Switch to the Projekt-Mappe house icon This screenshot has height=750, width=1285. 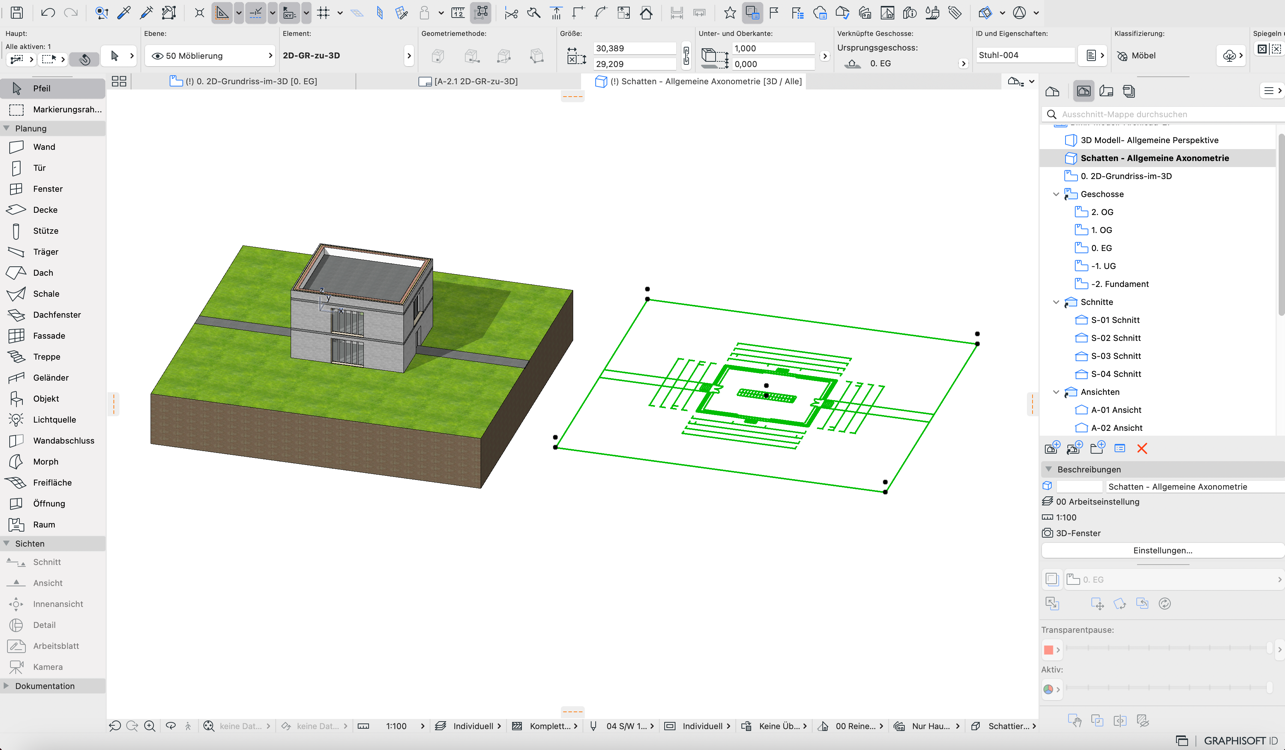(x=1052, y=91)
